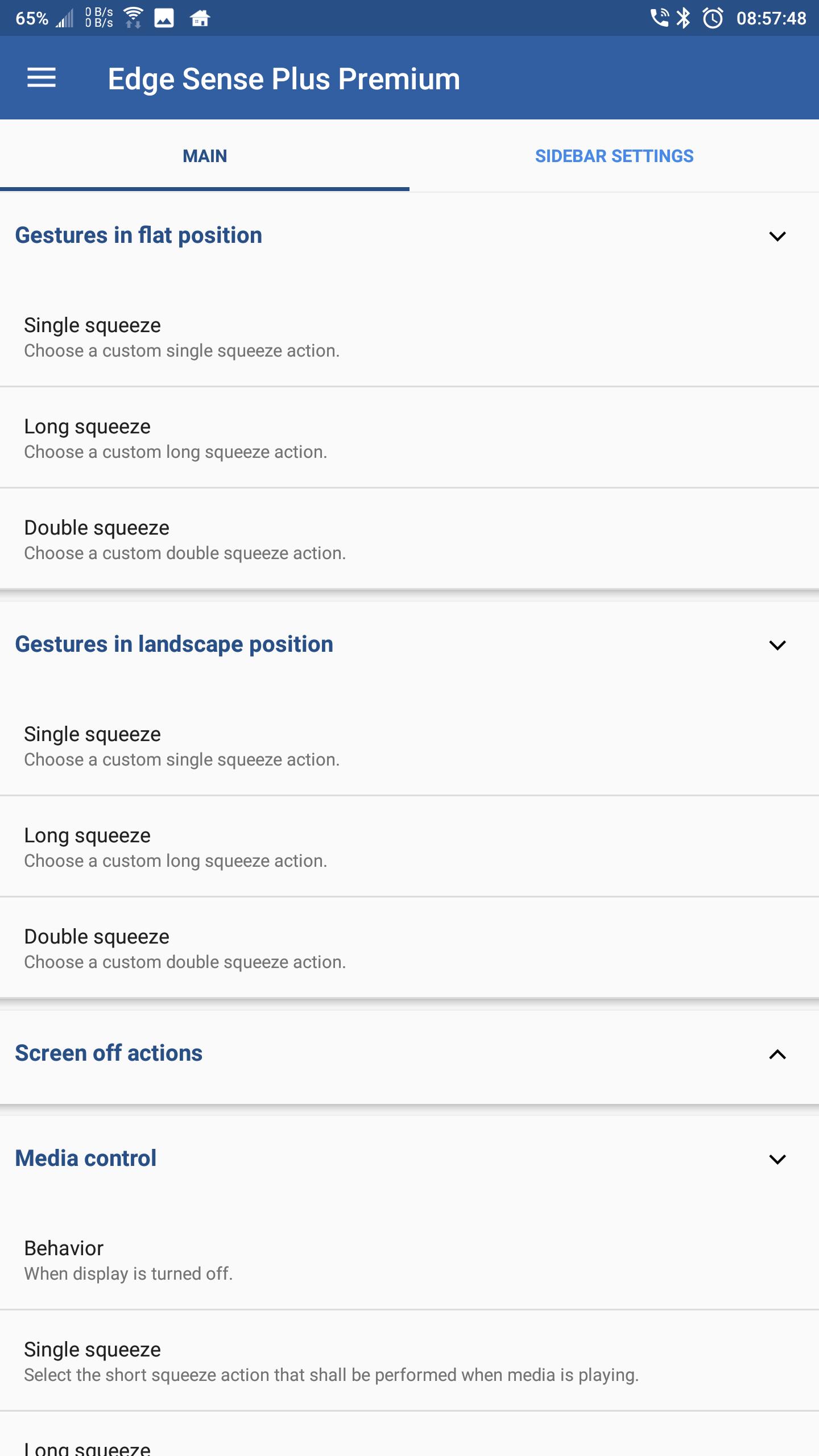The width and height of the screenshot is (819, 1456).
Task: Open flat position Single squeeze setting
Action: 409,337
